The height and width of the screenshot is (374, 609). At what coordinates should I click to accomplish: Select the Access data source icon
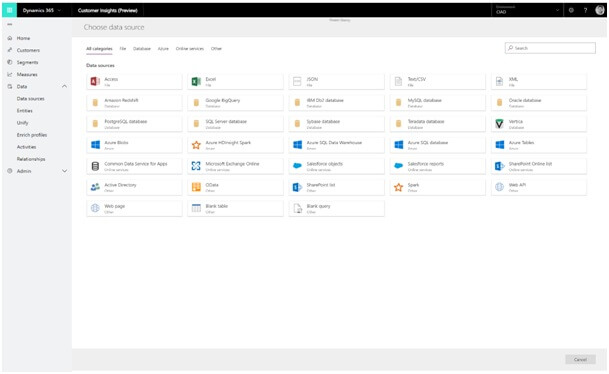95,81
